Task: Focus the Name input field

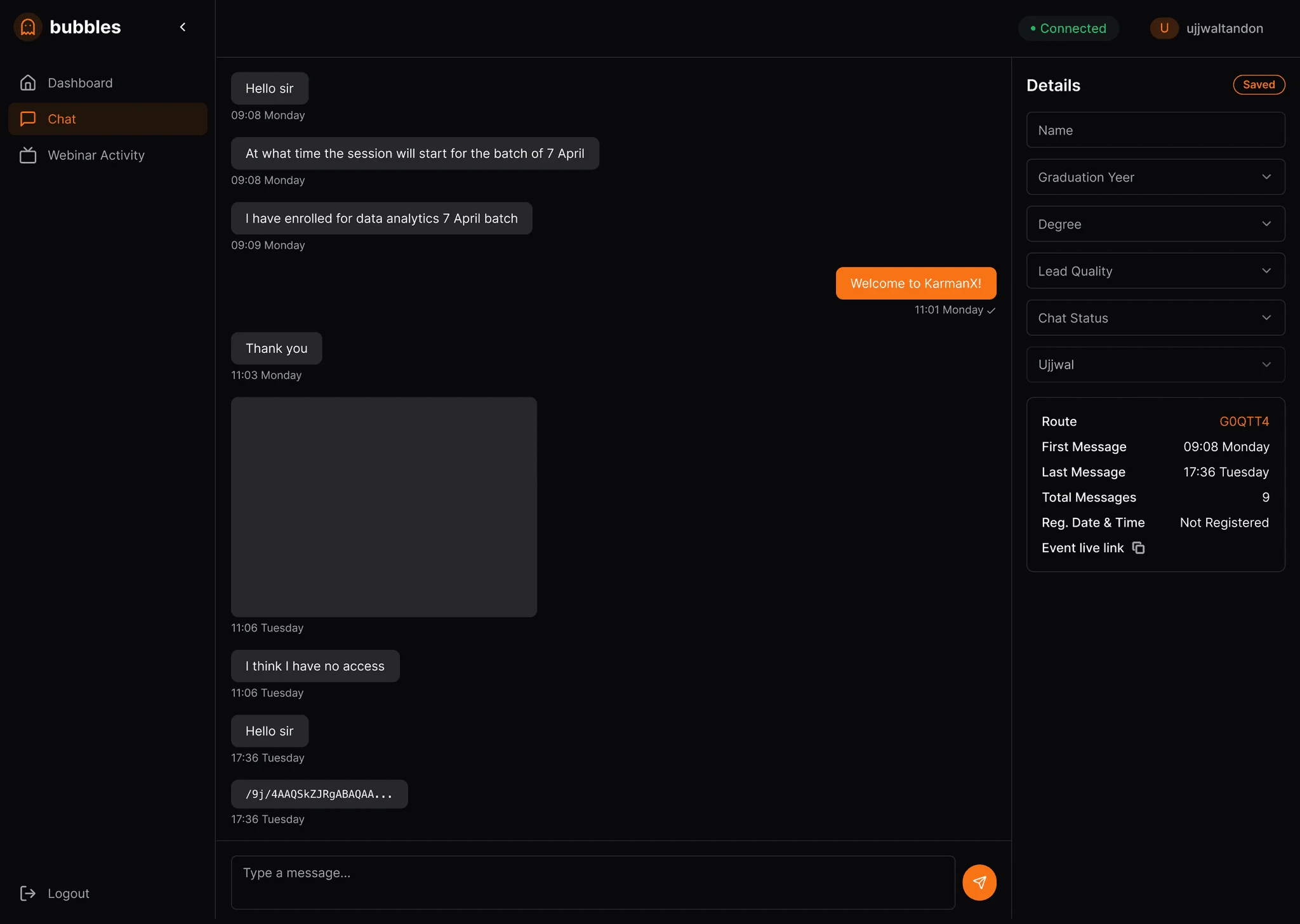Action: coord(1155,130)
